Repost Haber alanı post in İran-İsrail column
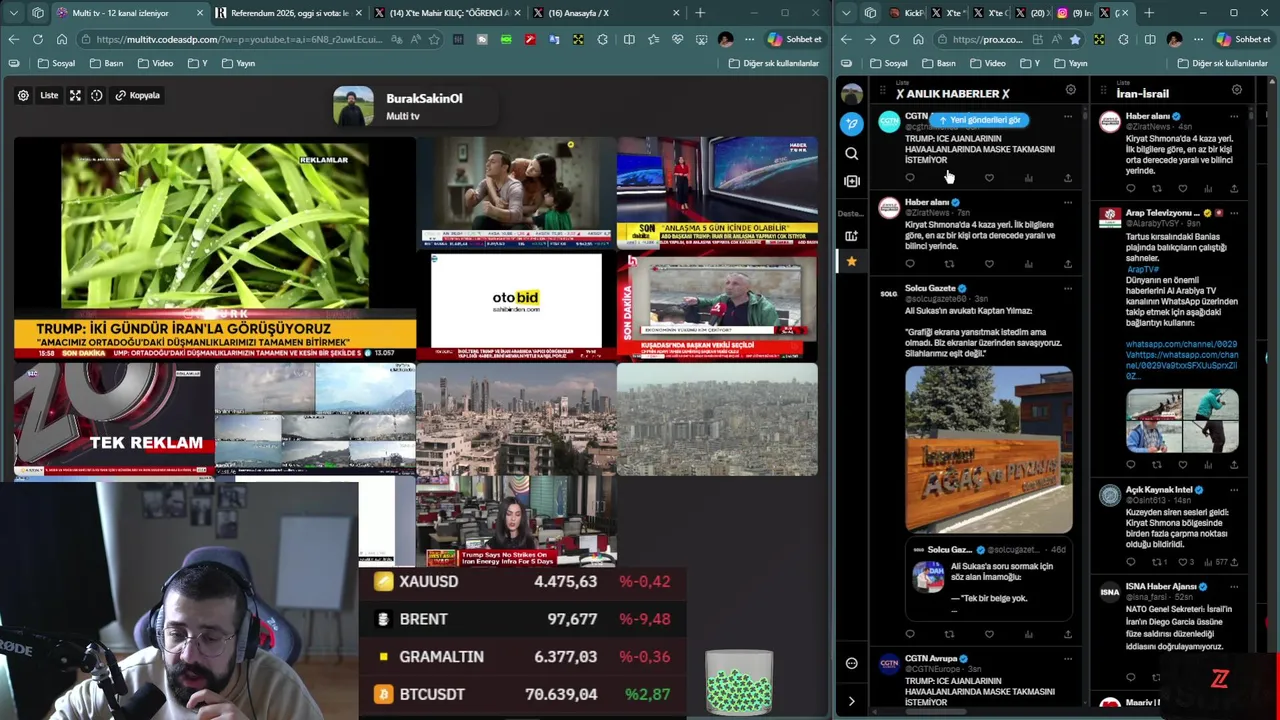This screenshot has height=720, width=1280. 1157,189
